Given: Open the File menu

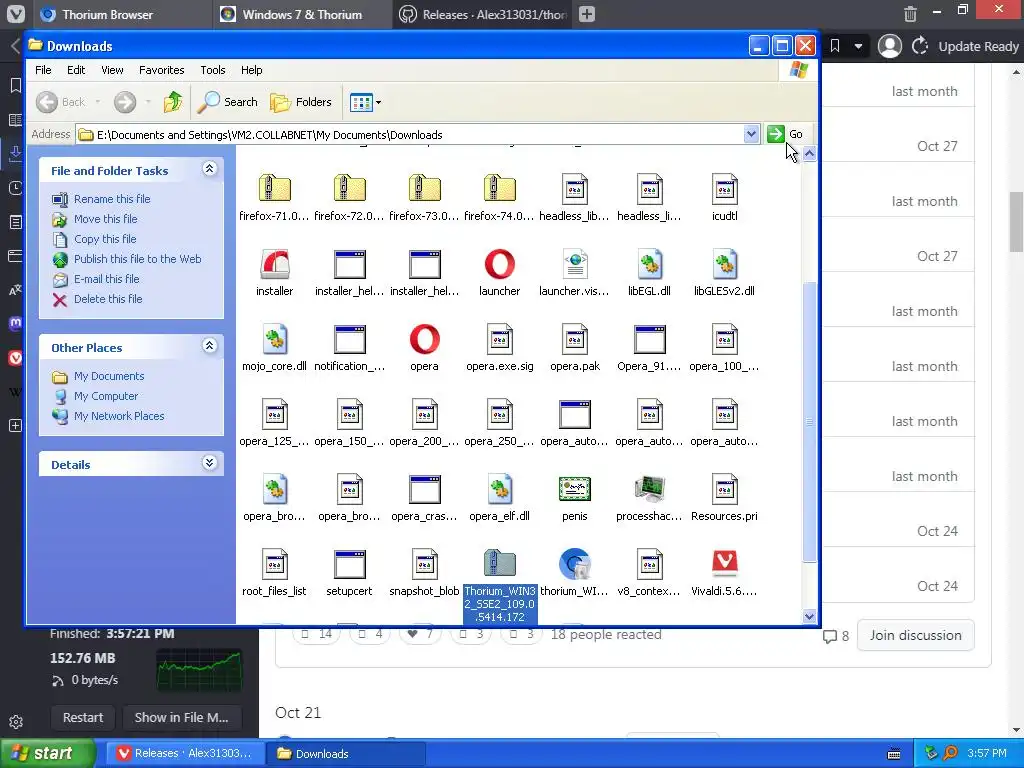Looking at the screenshot, I should 43,70.
